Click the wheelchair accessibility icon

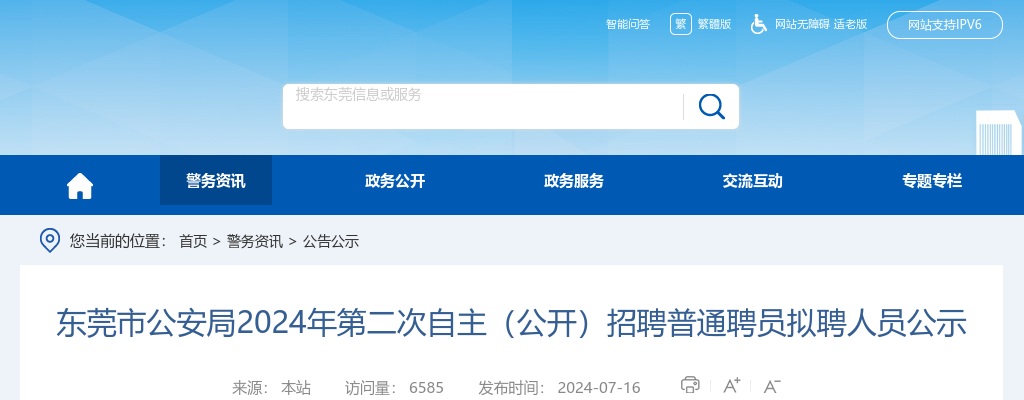759,24
